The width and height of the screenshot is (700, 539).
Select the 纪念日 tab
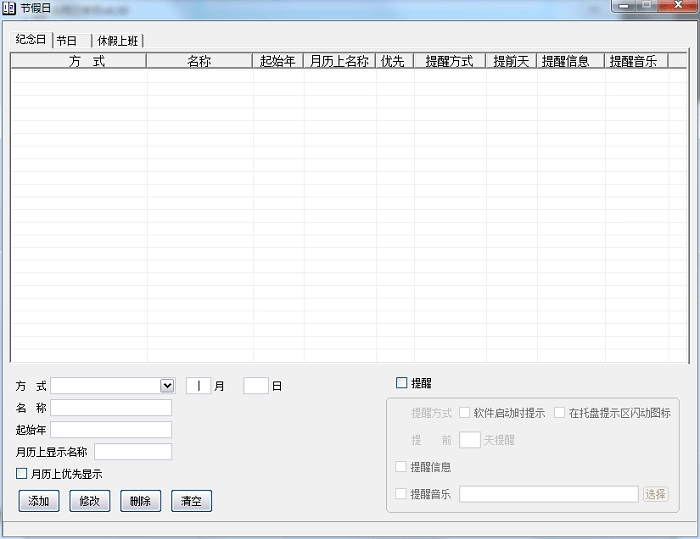(x=30, y=40)
